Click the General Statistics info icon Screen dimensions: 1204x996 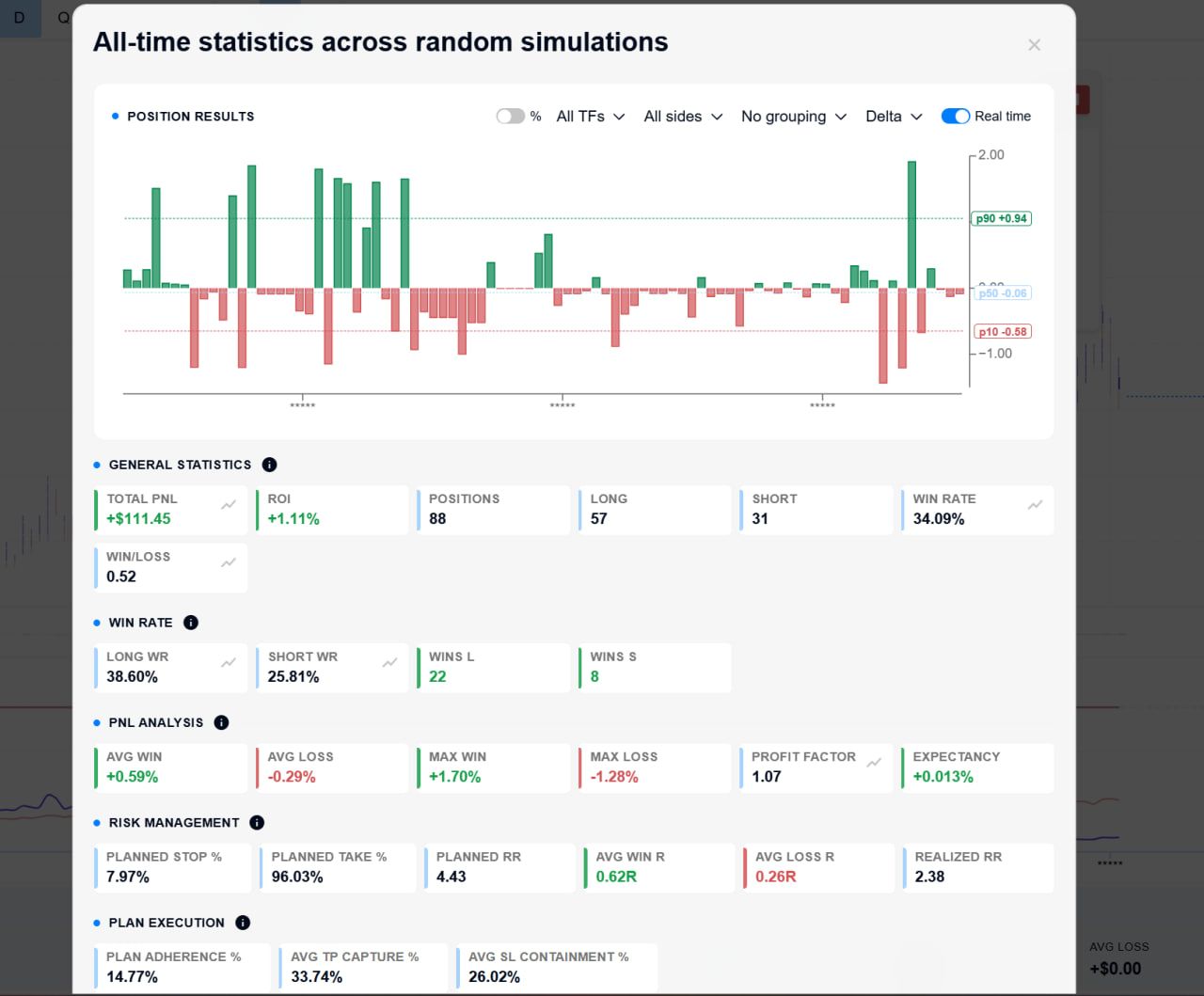coord(269,465)
